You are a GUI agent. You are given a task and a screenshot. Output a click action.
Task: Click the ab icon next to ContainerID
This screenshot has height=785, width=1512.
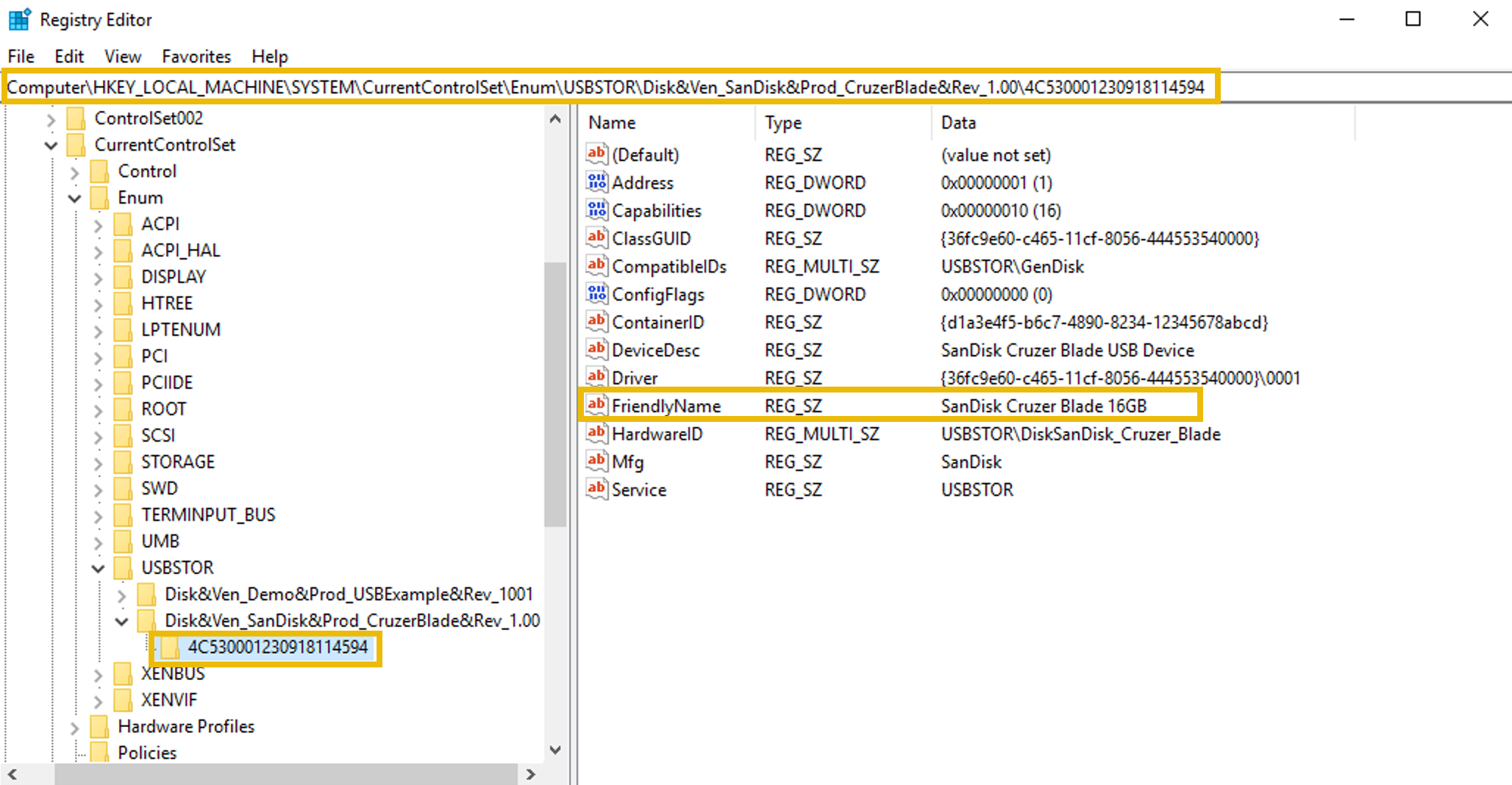597,322
